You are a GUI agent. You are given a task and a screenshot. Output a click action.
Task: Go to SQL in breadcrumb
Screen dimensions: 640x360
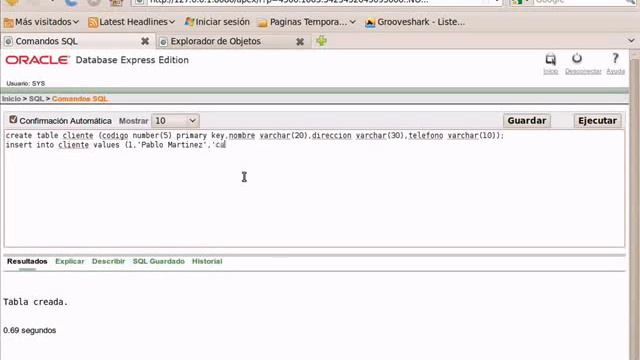point(36,99)
